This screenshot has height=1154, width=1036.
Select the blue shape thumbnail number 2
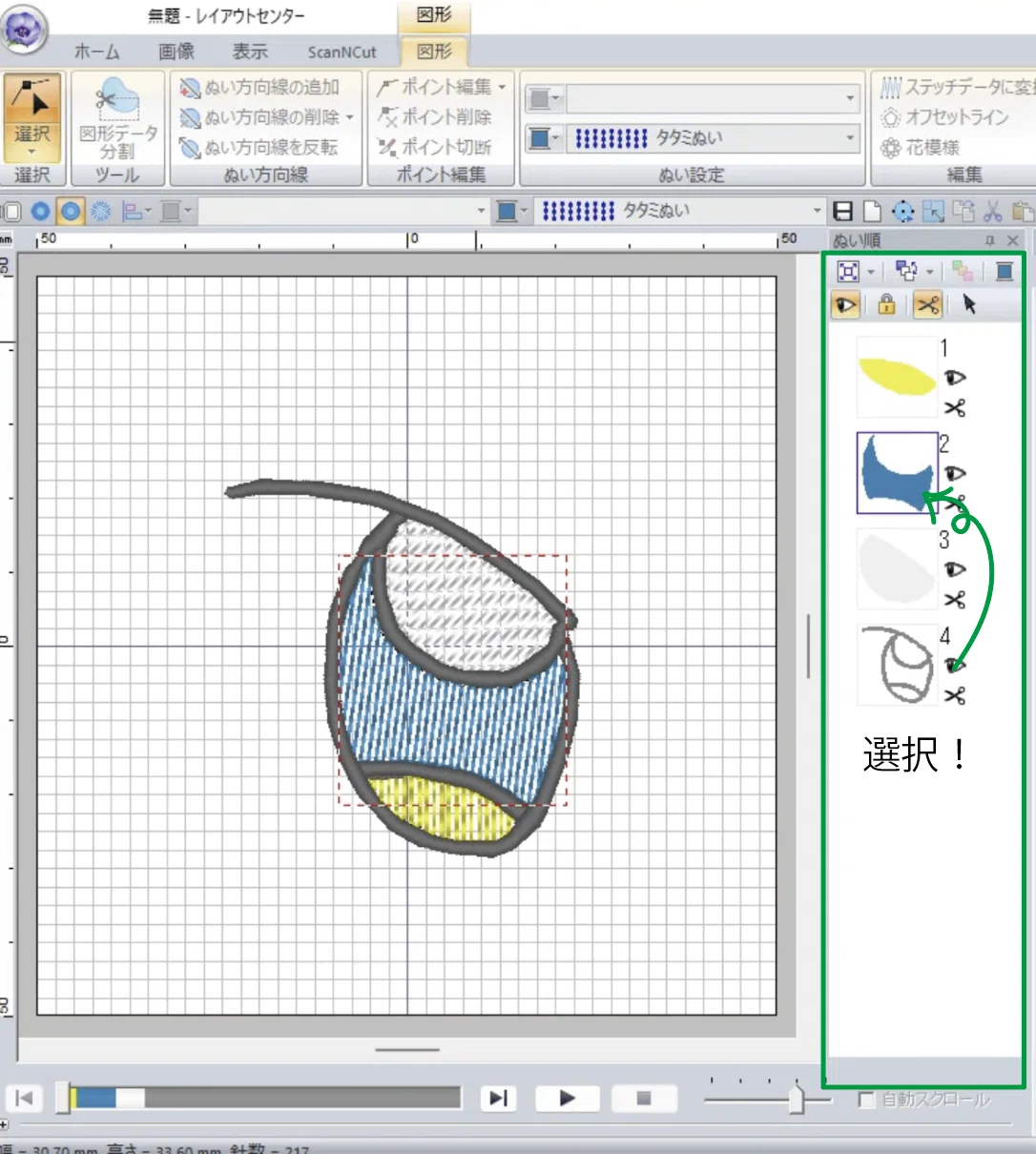click(897, 473)
